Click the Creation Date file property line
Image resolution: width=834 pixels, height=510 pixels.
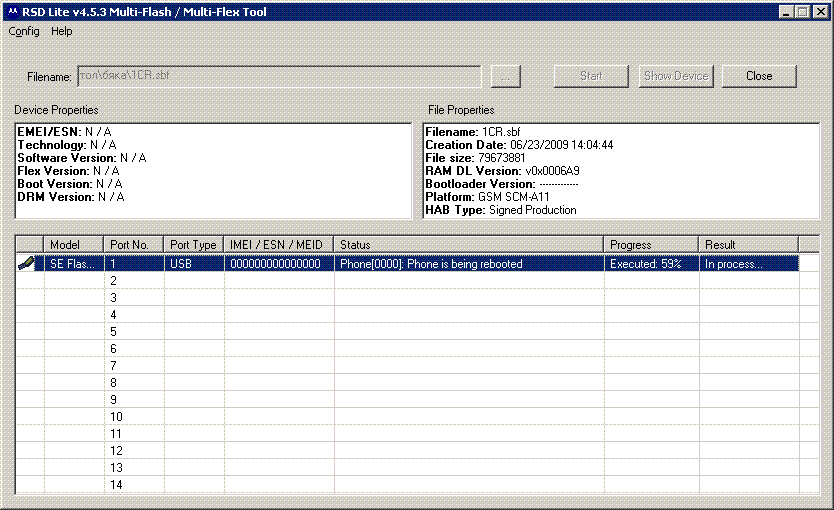coord(519,145)
